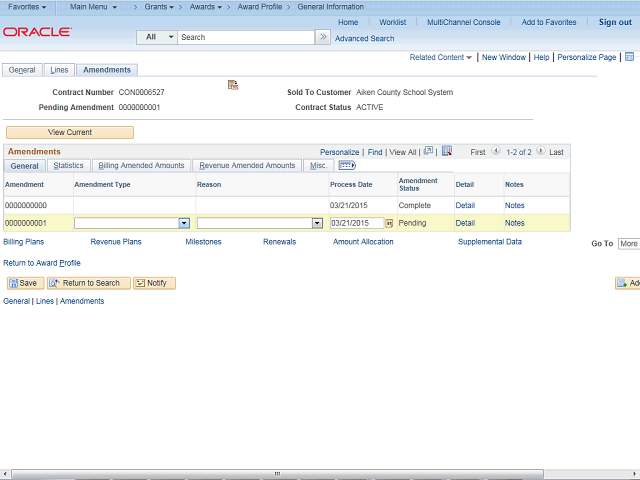
Task: Click the Search text field
Action: [x=246, y=37]
